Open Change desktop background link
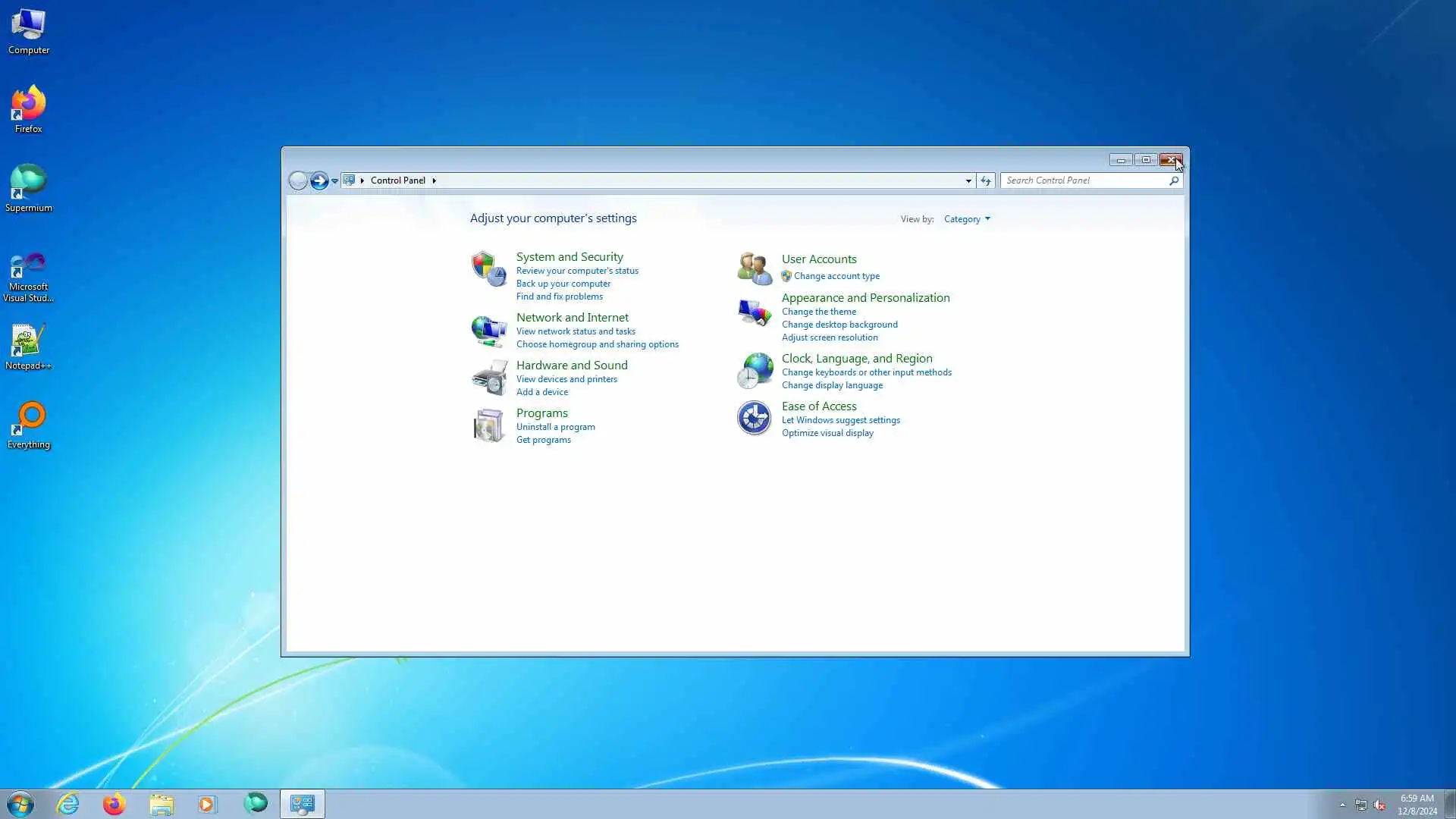This screenshot has width=1456, height=819. (839, 325)
